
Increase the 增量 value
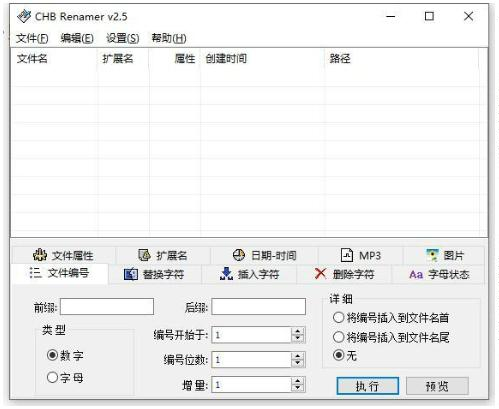[x=298, y=381]
